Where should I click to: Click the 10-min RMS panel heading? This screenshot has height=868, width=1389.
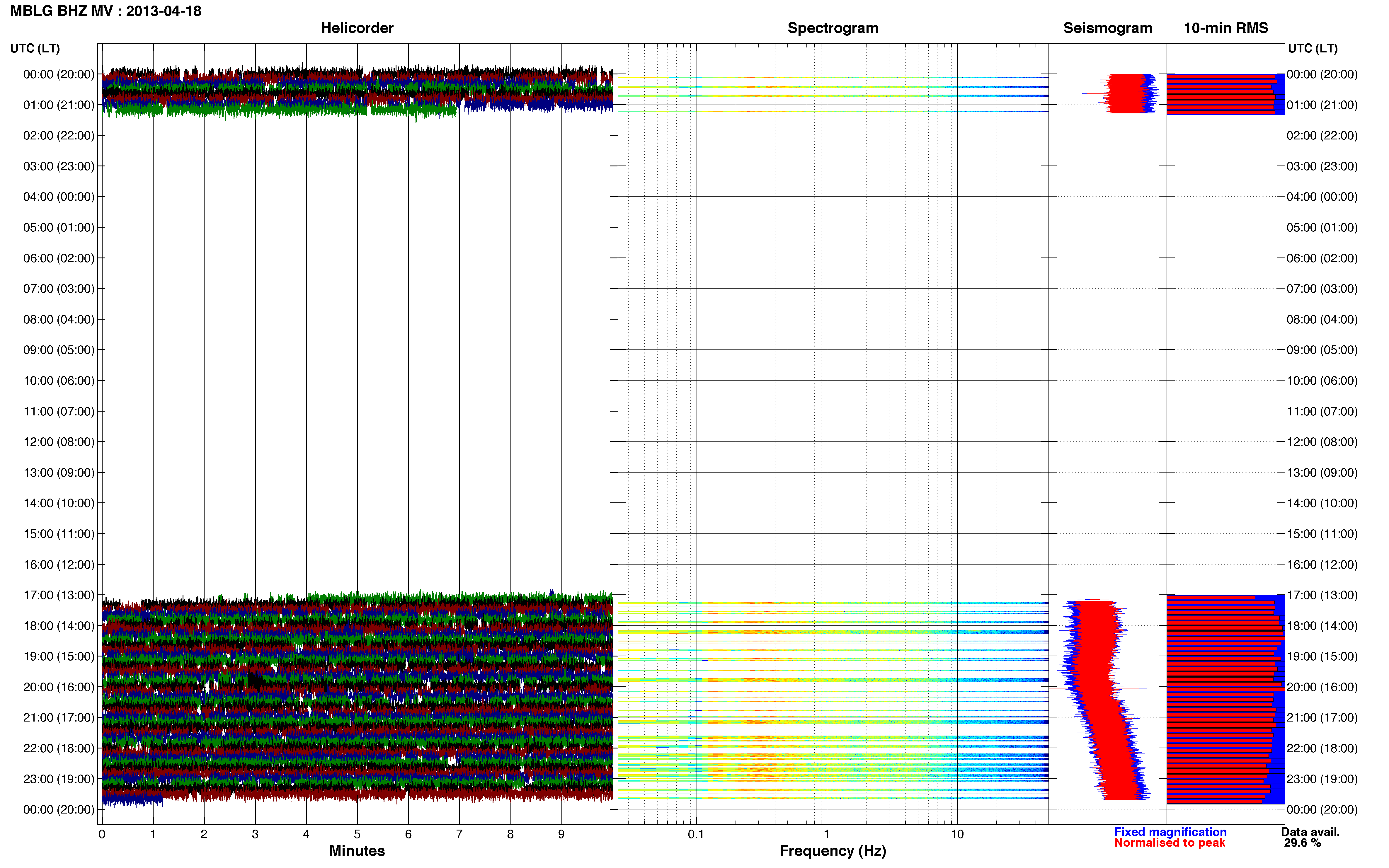(1225, 28)
